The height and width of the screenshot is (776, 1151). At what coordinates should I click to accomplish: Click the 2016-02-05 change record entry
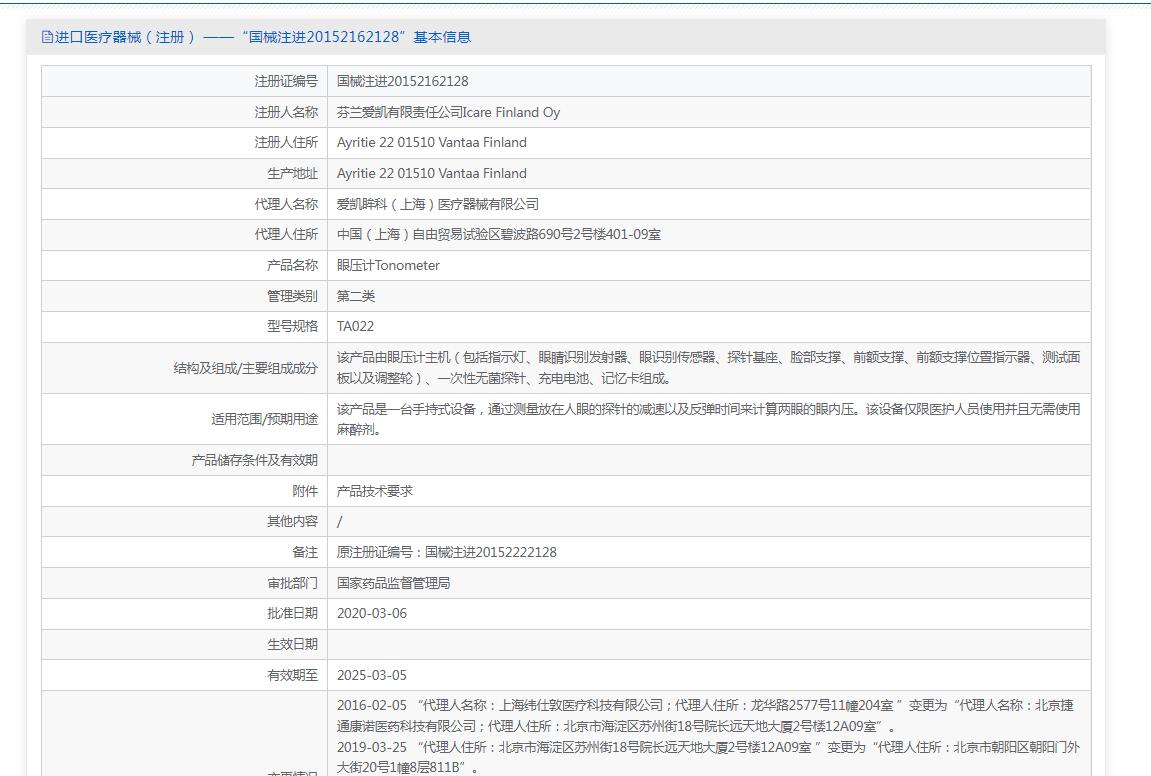click(x=704, y=715)
